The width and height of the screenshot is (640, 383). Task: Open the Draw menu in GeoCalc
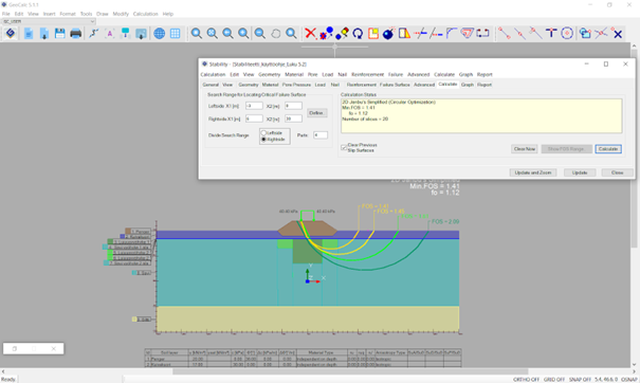point(102,14)
